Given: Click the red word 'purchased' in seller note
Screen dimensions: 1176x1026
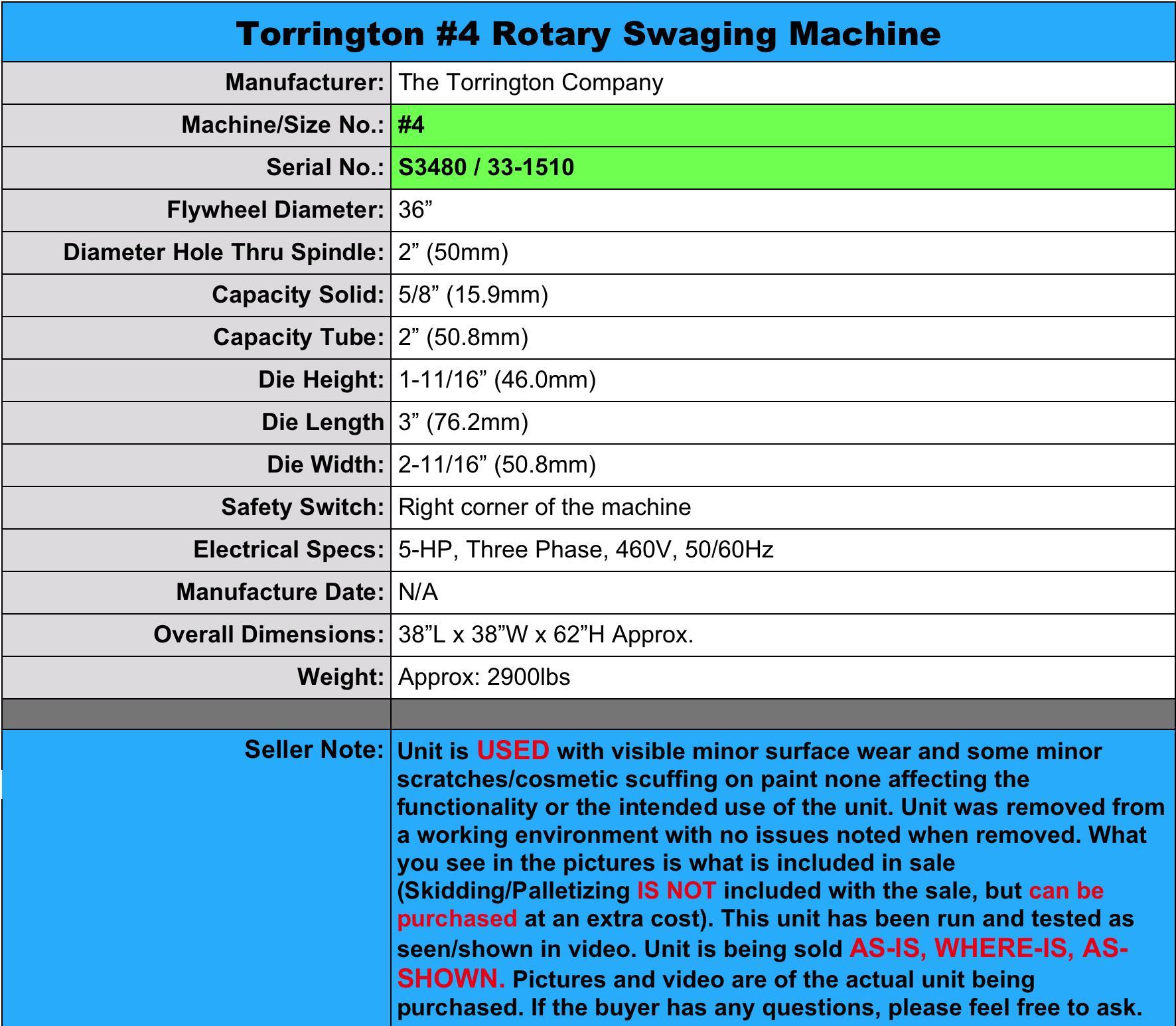Looking at the screenshot, I should [457, 918].
